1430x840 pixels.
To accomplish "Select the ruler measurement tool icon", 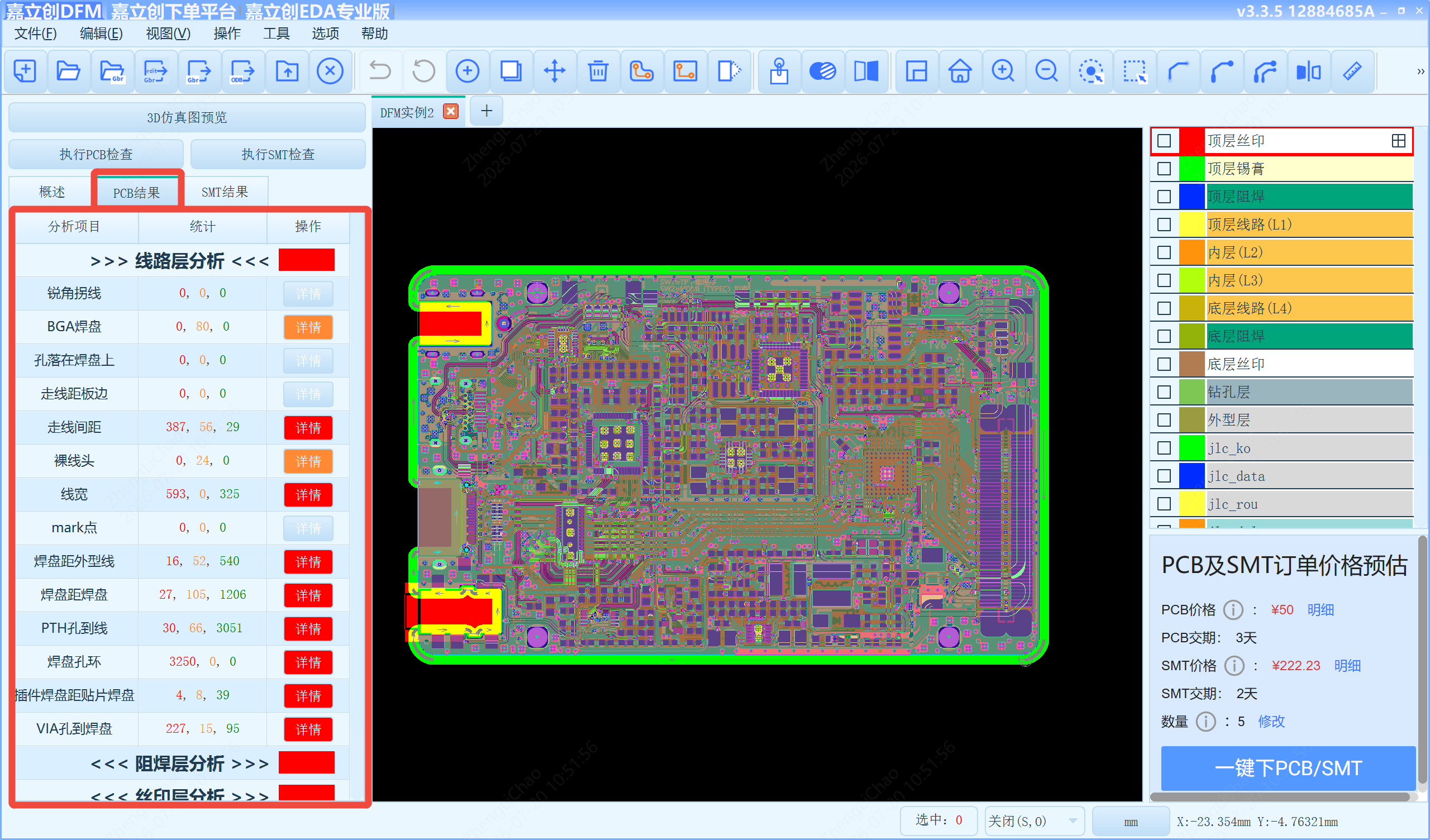I will click(1352, 71).
